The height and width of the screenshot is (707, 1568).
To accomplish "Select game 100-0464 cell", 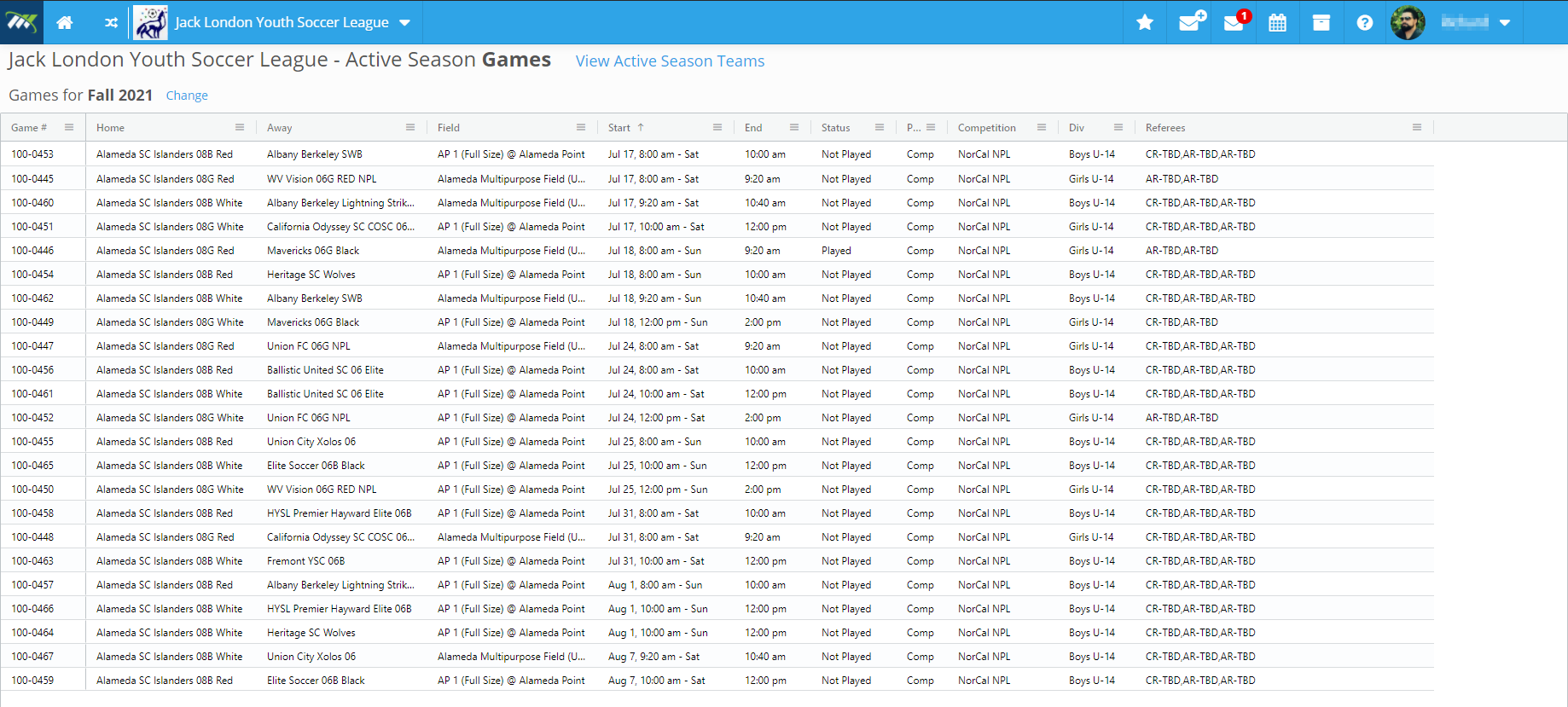I will click(x=32, y=633).
